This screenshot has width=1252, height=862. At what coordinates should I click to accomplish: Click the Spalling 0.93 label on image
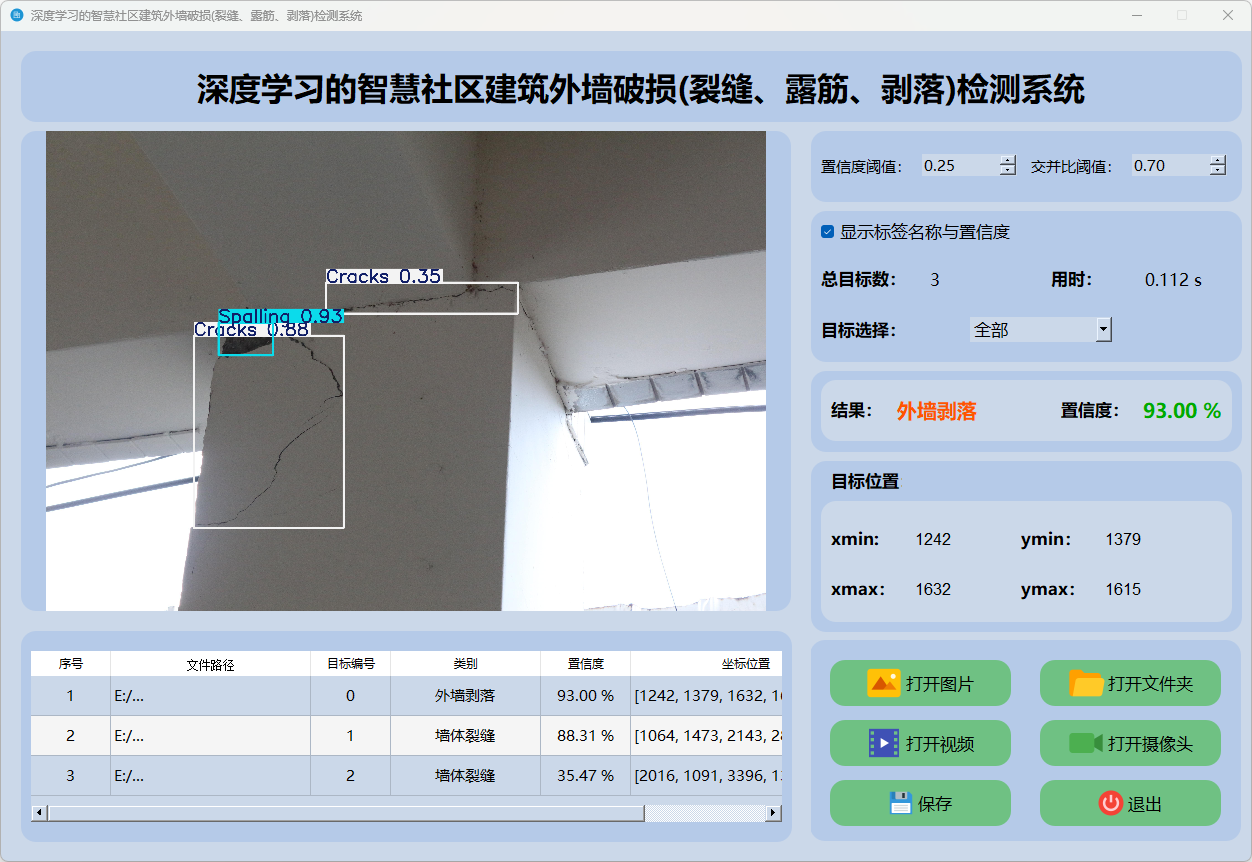[281, 315]
